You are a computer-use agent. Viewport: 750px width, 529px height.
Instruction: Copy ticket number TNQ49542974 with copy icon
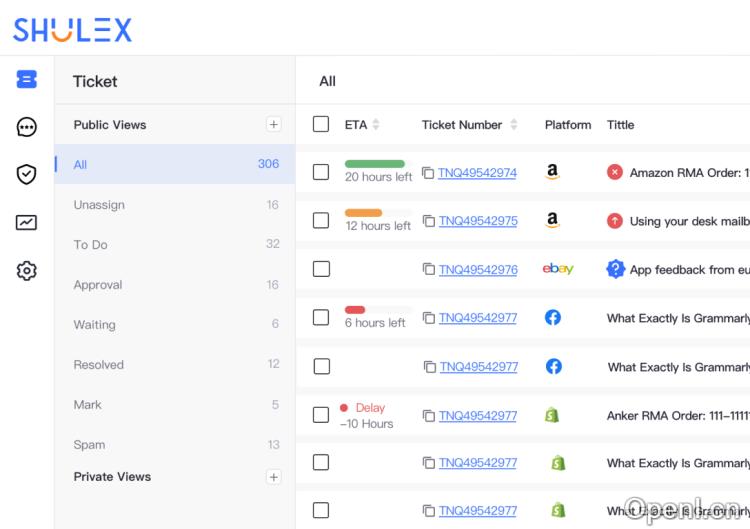[428, 173]
